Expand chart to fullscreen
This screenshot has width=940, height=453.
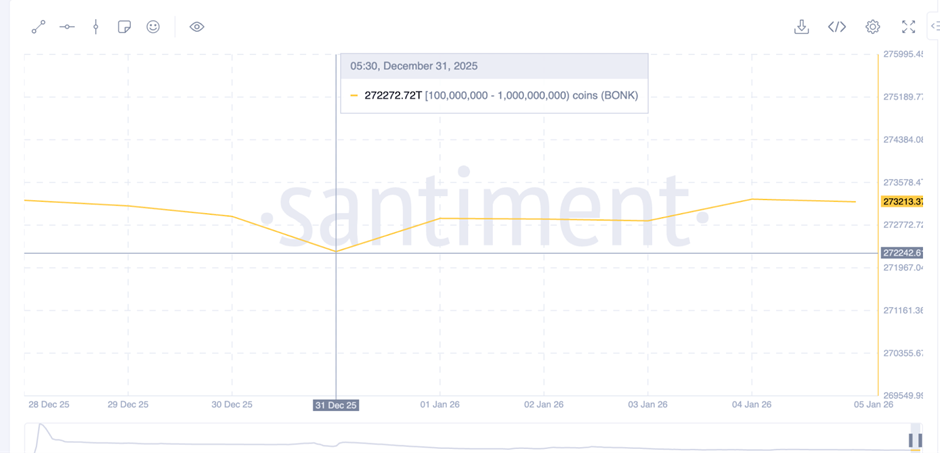908,27
